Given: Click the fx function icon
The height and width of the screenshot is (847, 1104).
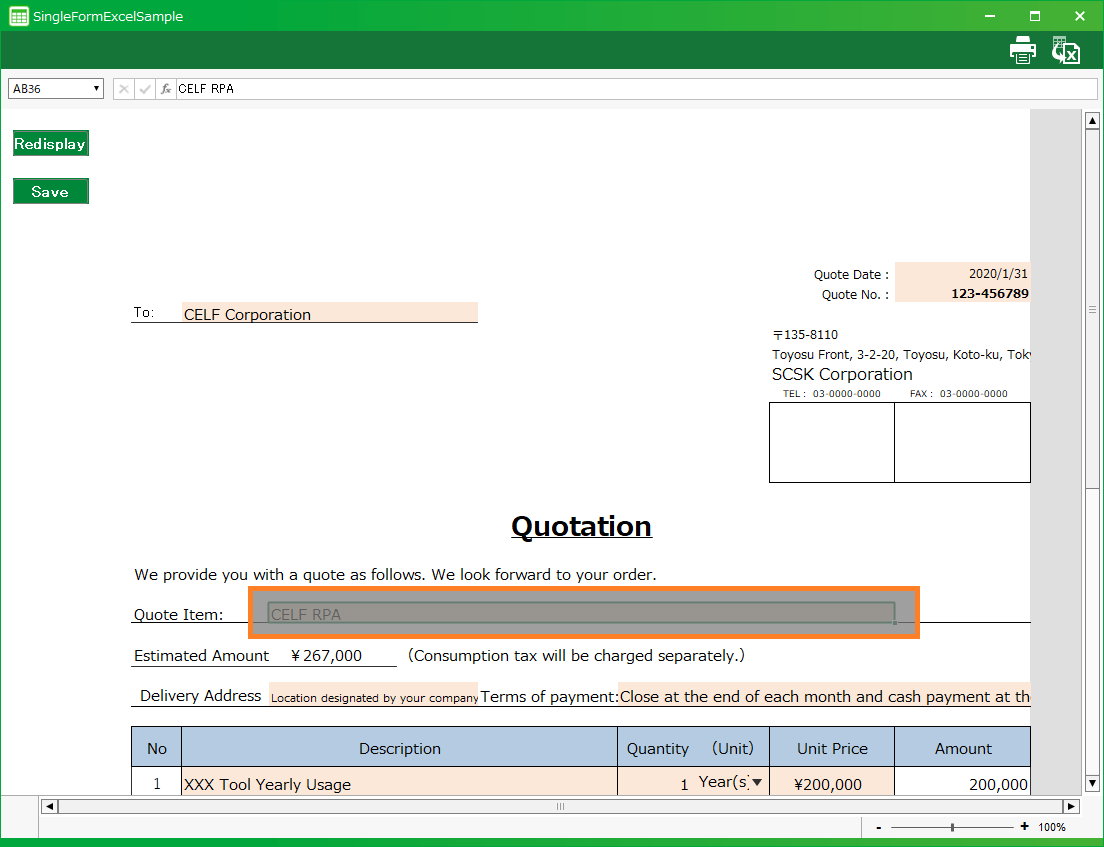Looking at the screenshot, I should pos(166,89).
